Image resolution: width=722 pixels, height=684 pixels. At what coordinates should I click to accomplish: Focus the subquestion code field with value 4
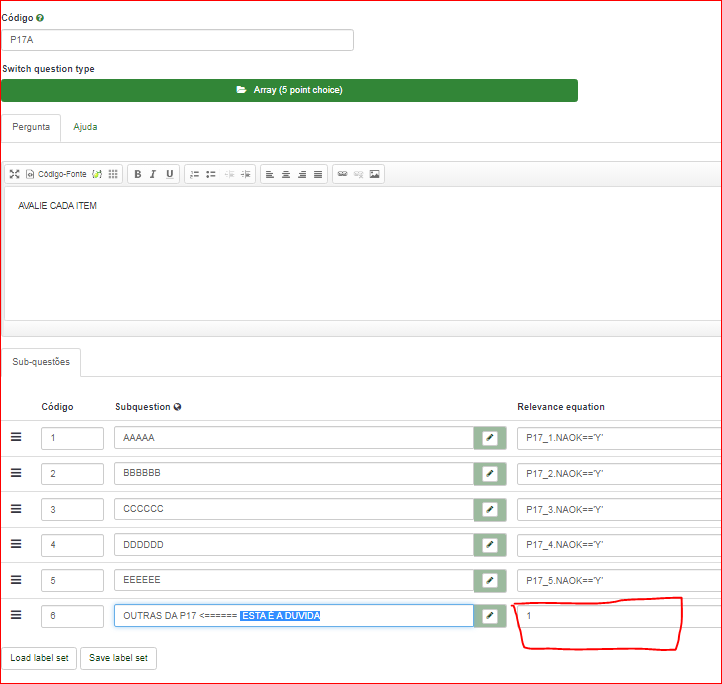tap(72, 545)
